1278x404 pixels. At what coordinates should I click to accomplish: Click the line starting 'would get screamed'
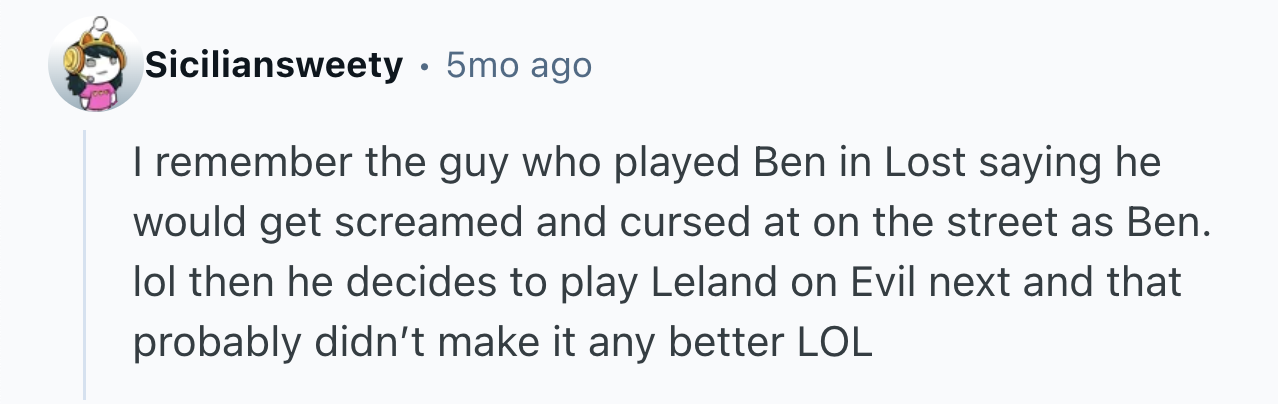671,223
